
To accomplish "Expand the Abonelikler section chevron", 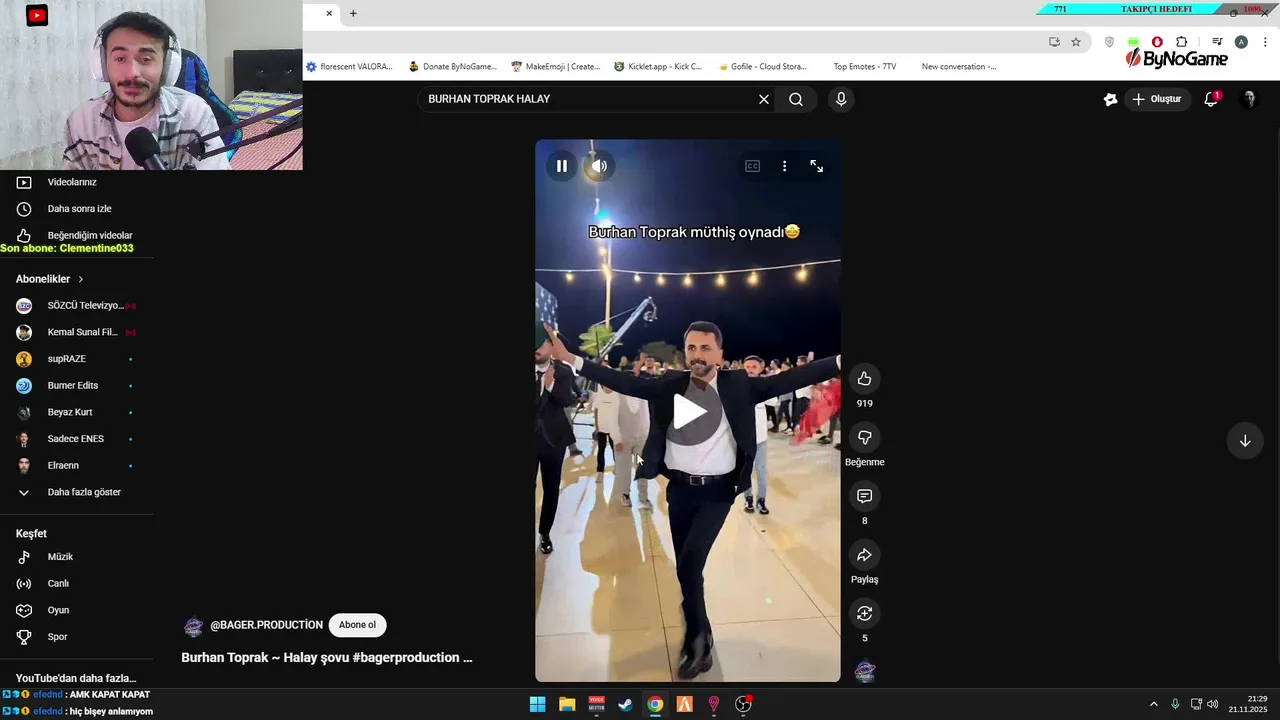I will tap(81, 279).
